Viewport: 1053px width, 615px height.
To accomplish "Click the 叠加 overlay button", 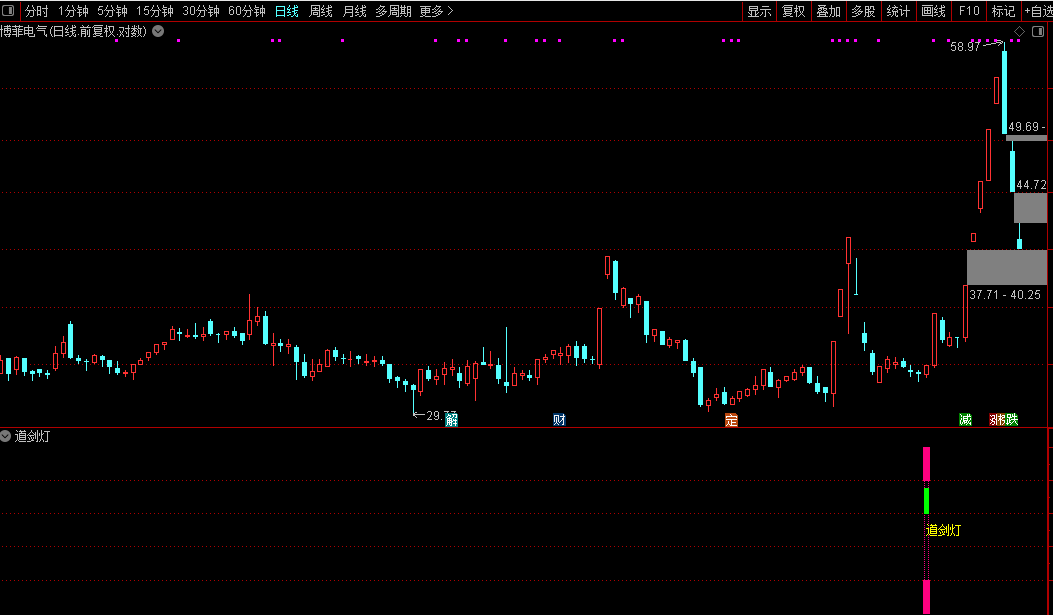I will (829, 11).
